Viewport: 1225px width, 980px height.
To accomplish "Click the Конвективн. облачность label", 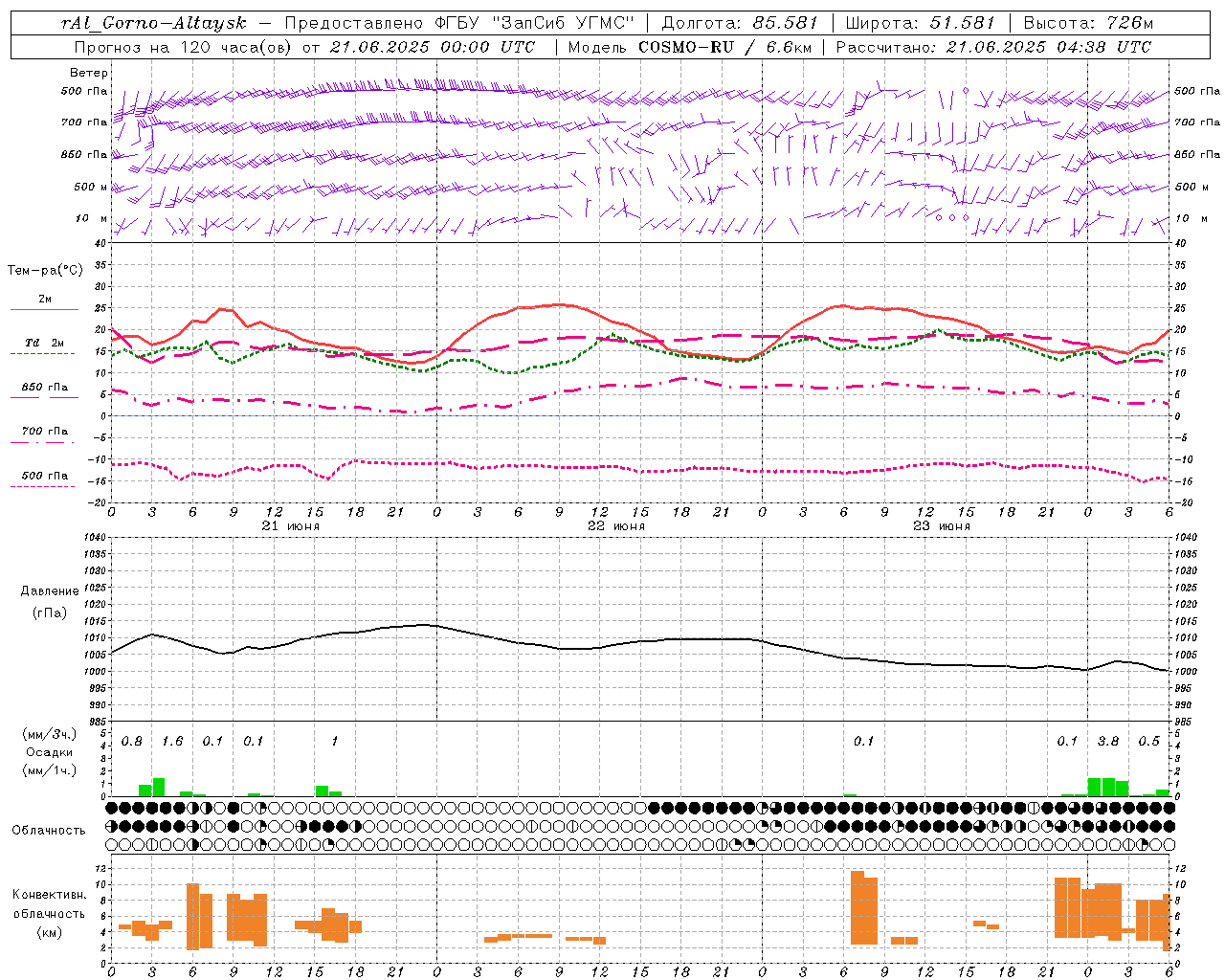I will point(49,904).
